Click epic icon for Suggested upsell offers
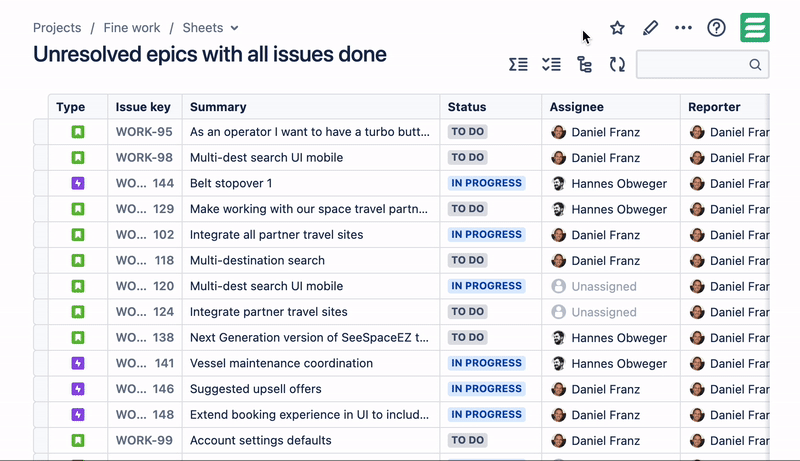 coord(78,389)
